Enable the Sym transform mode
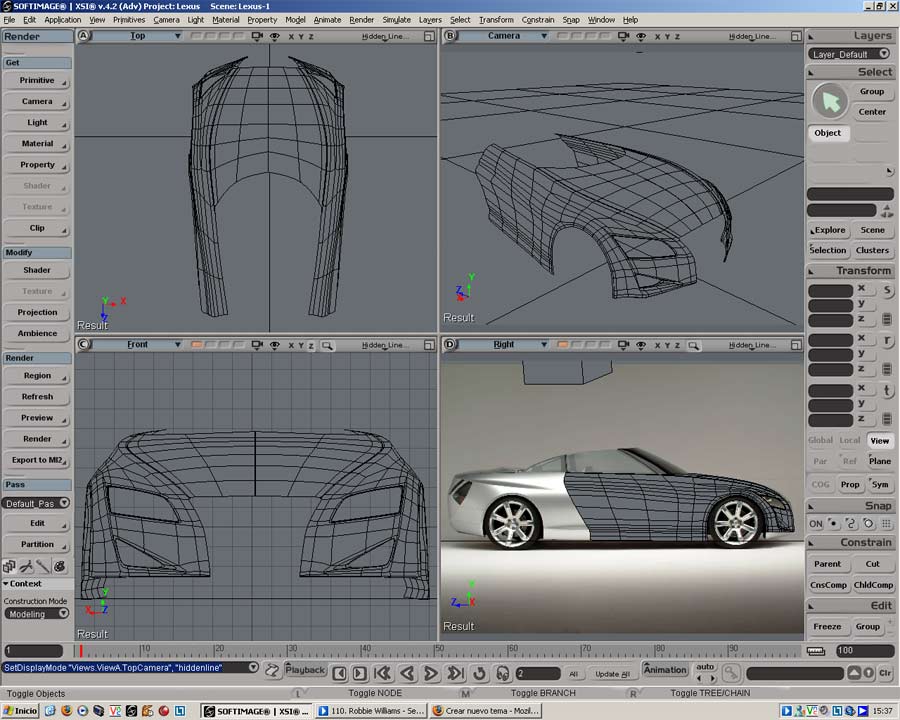This screenshot has height=720, width=900. click(879, 484)
